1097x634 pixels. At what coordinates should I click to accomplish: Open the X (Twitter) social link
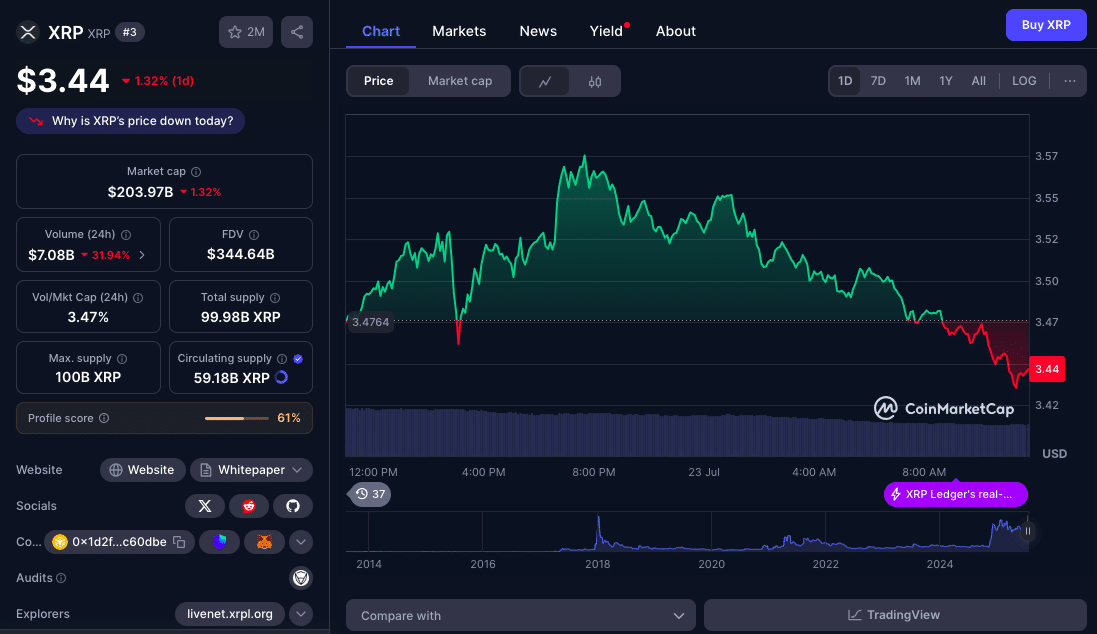point(205,506)
